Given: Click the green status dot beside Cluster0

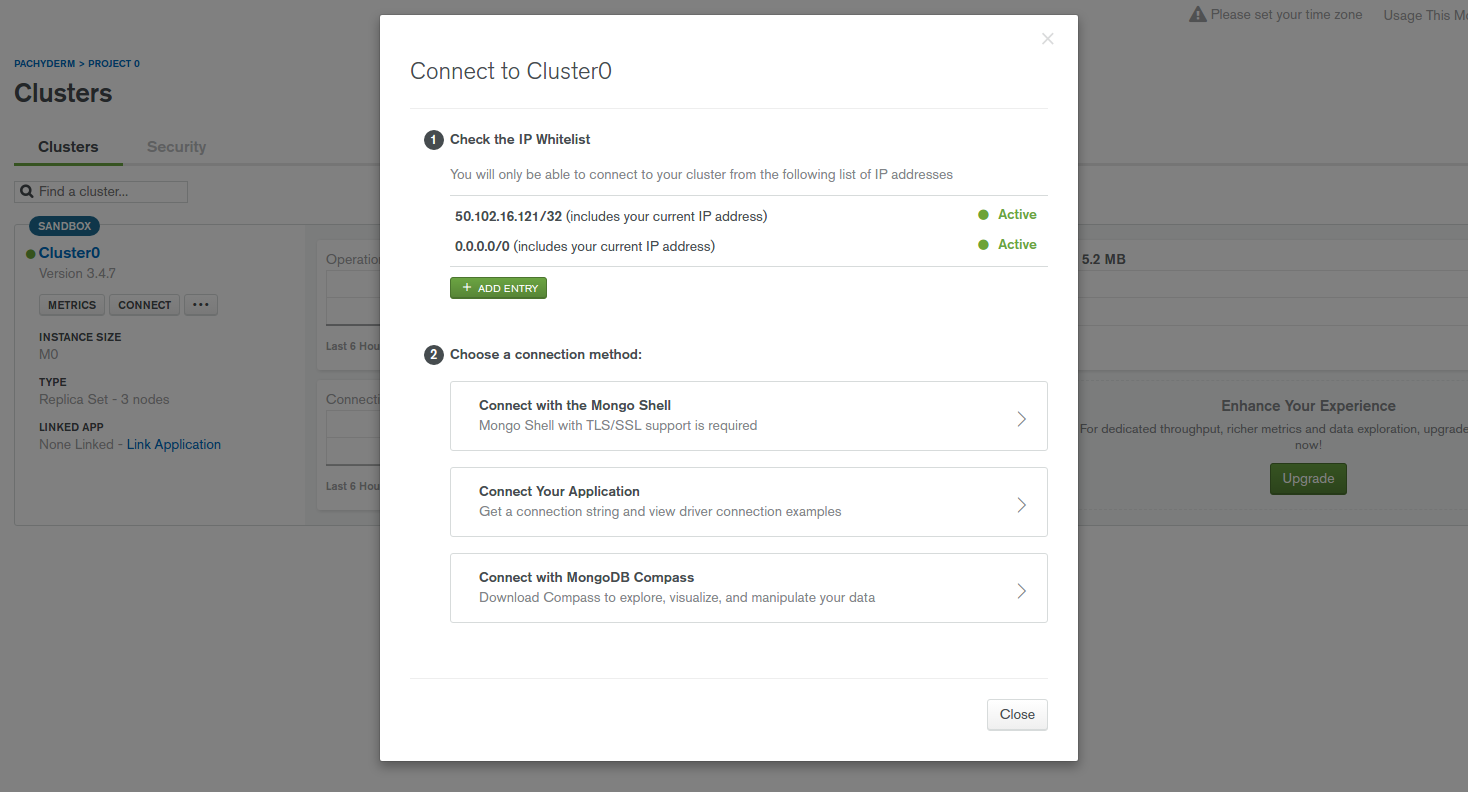Looking at the screenshot, I should tap(31, 254).
